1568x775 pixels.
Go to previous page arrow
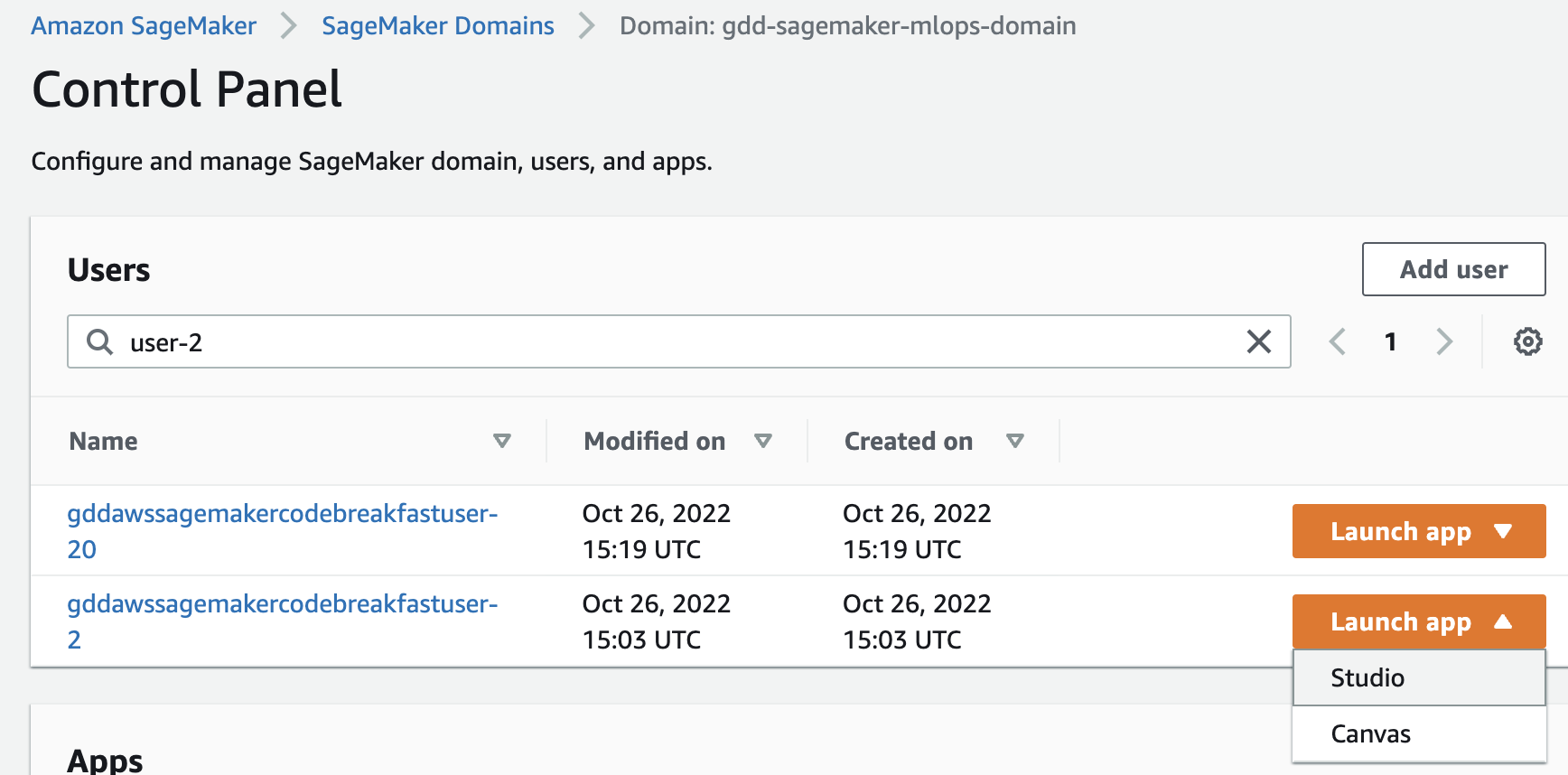tap(1338, 341)
